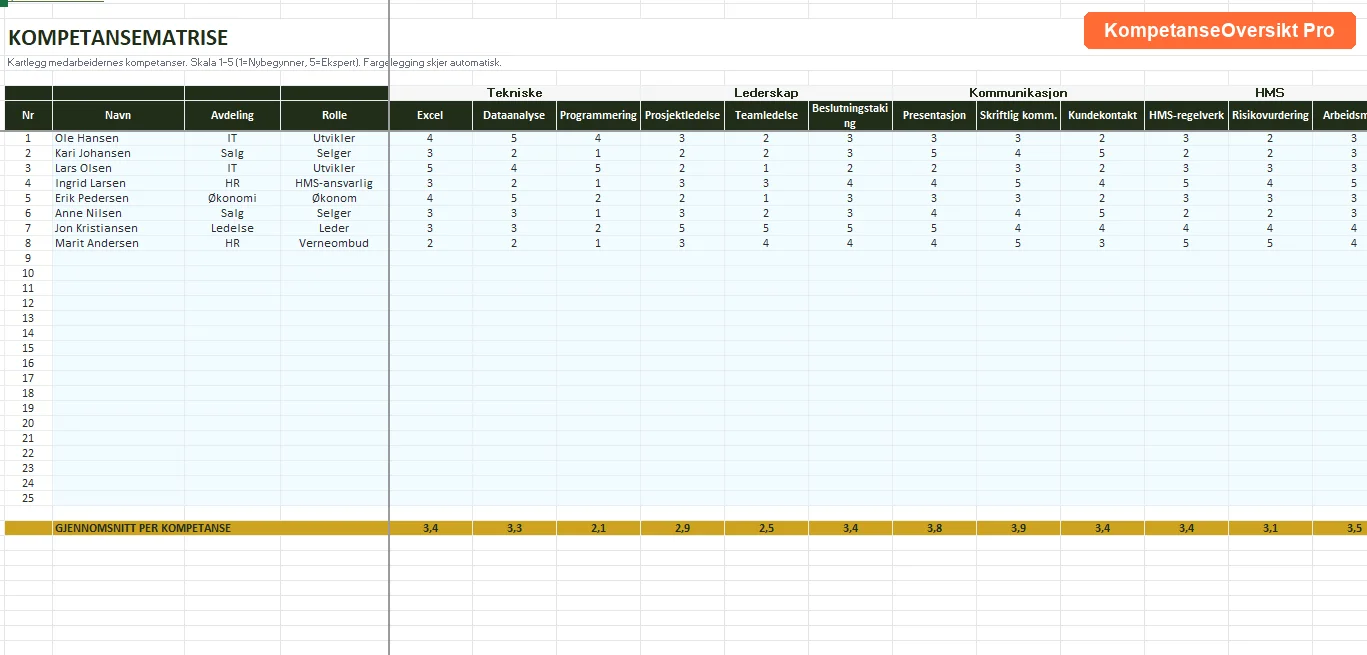Screen dimensions: 1367x655
Task: Click the Dataanalyse column header
Action: pos(514,115)
